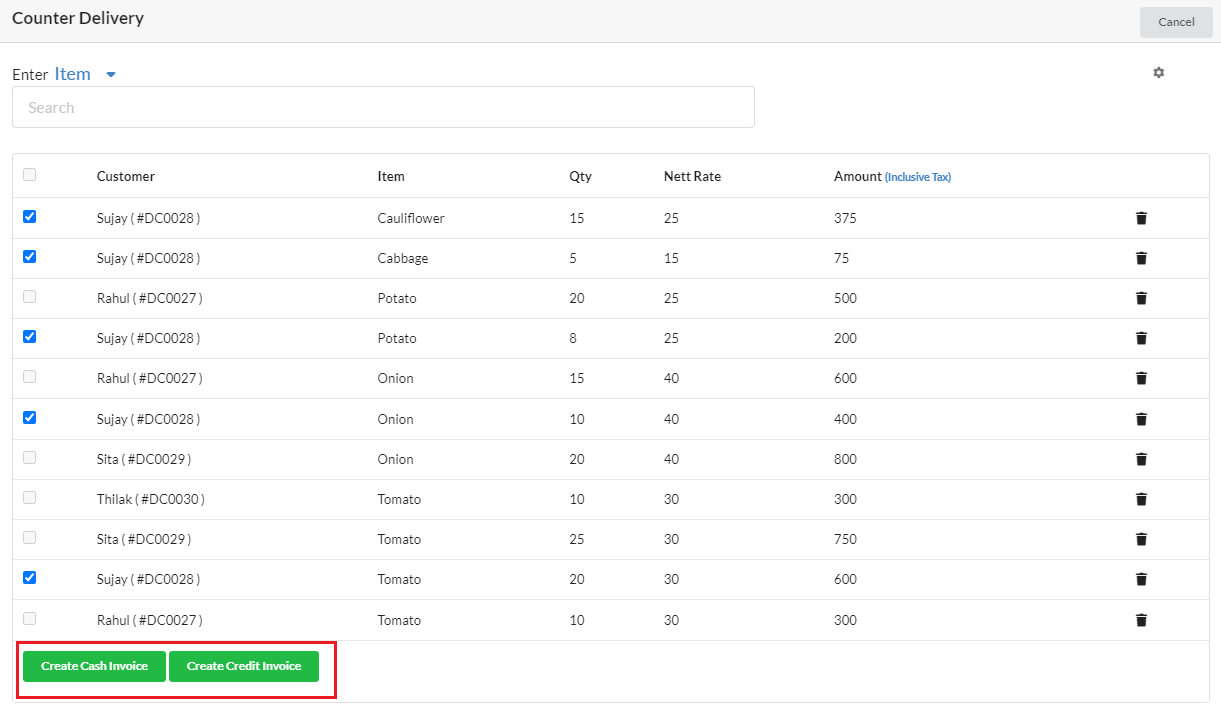Focus the item Search field
The width and height of the screenshot is (1221, 724).
pyautogui.click(x=383, y=107)
